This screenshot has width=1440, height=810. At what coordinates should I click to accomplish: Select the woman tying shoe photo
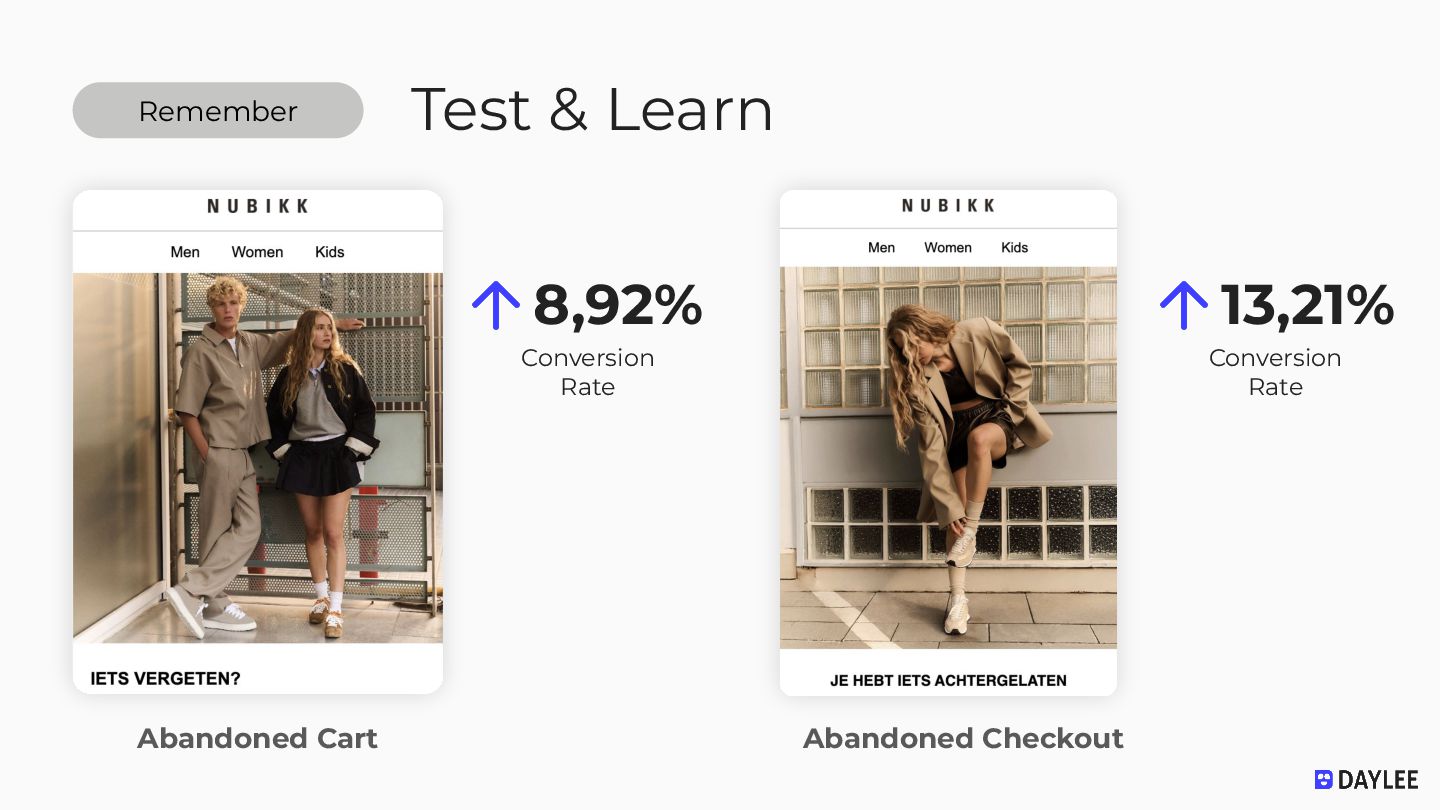pyautogui.click(x=948, y=458)
